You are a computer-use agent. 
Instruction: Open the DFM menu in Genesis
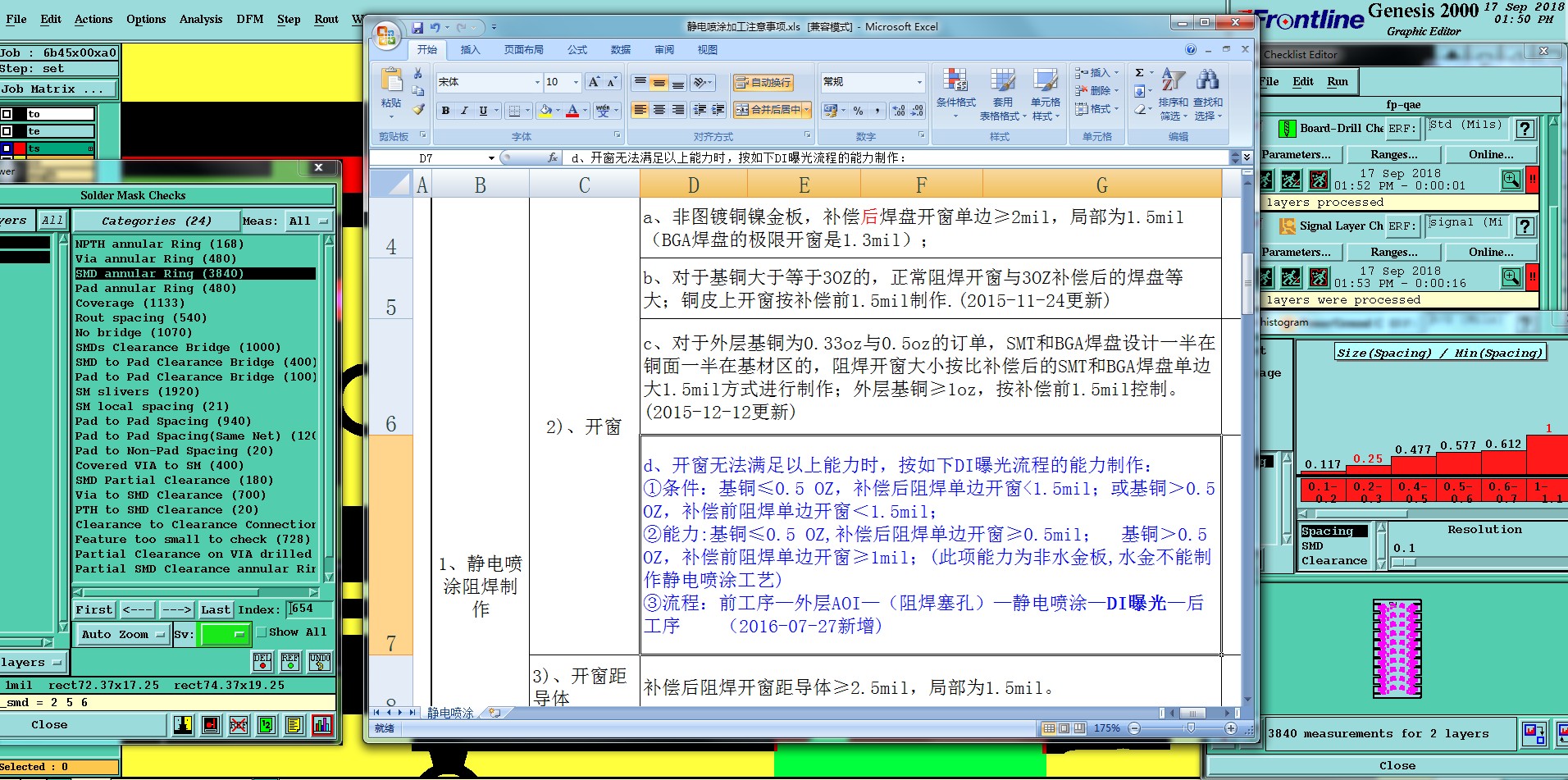[x=250, y=19]
